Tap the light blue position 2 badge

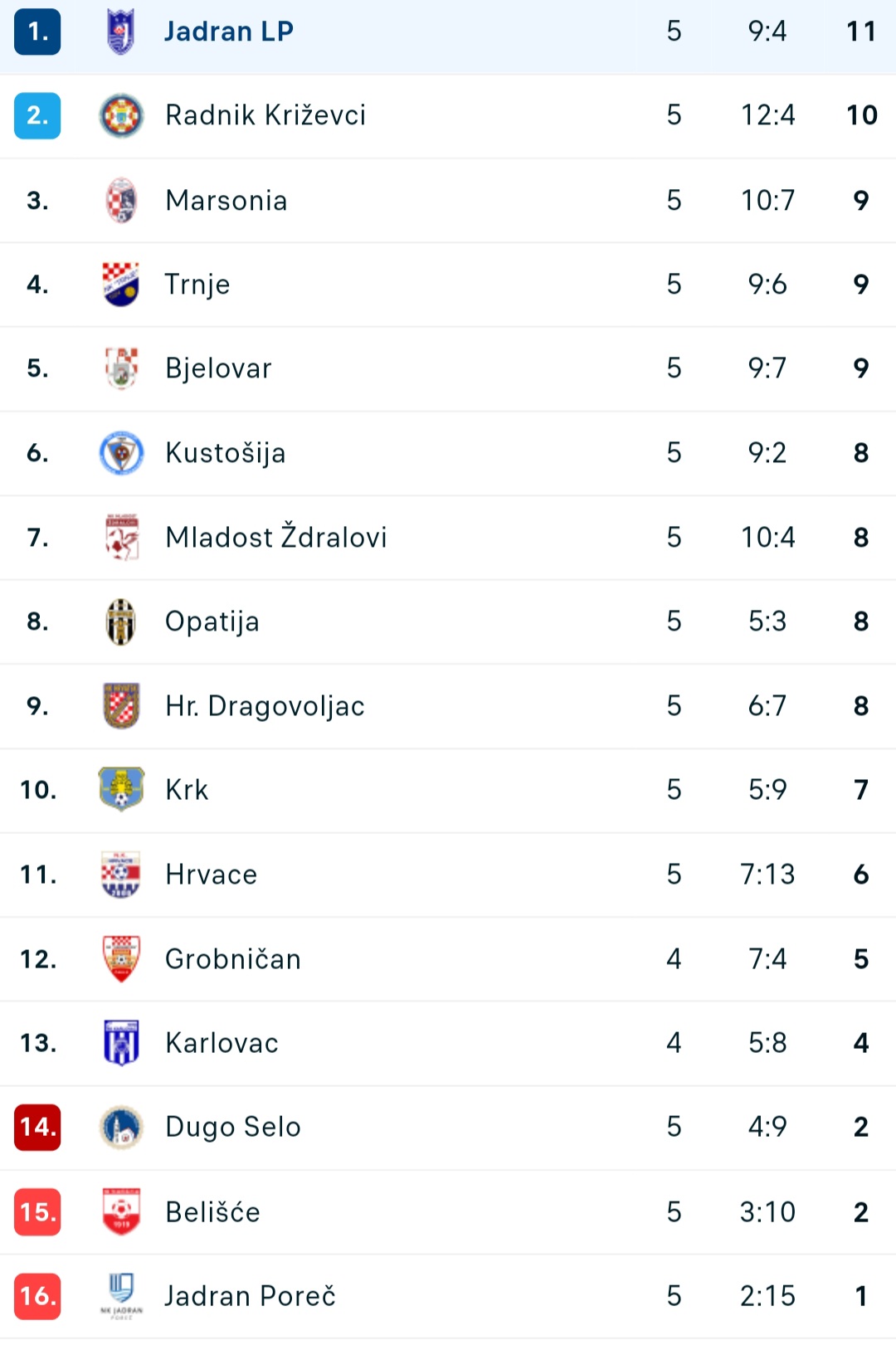pyautogui.click(x=37, y=115)
